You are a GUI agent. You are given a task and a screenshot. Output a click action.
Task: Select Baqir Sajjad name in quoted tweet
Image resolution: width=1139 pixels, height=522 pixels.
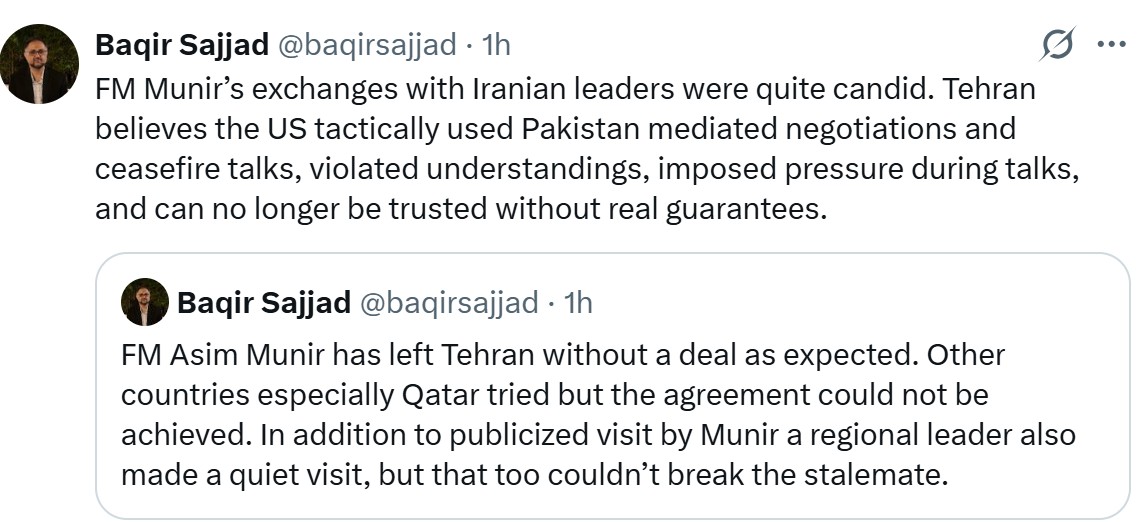[264, 303]
